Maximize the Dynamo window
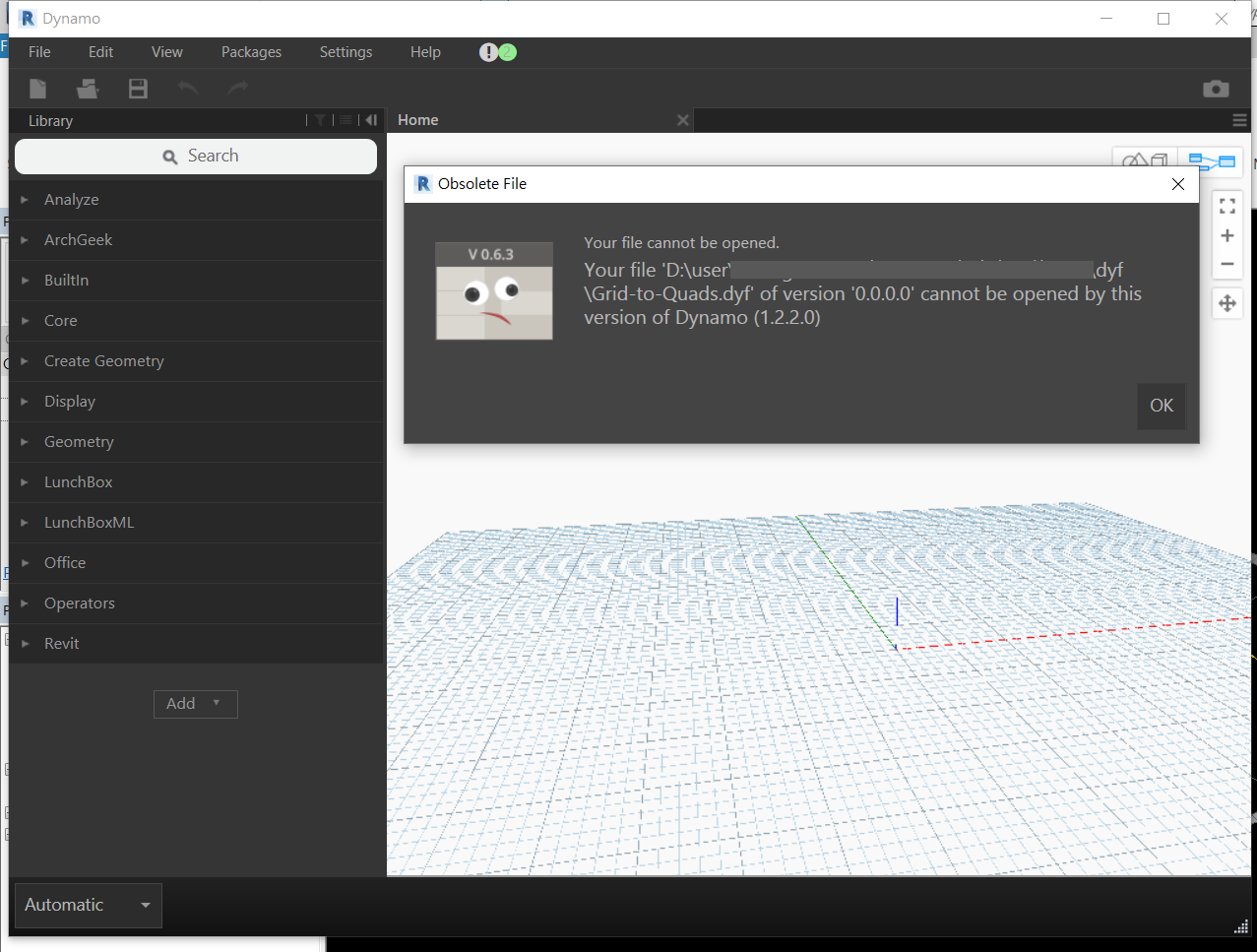The width and height of the screenshot is (1257, 952). click(1163, 19)
